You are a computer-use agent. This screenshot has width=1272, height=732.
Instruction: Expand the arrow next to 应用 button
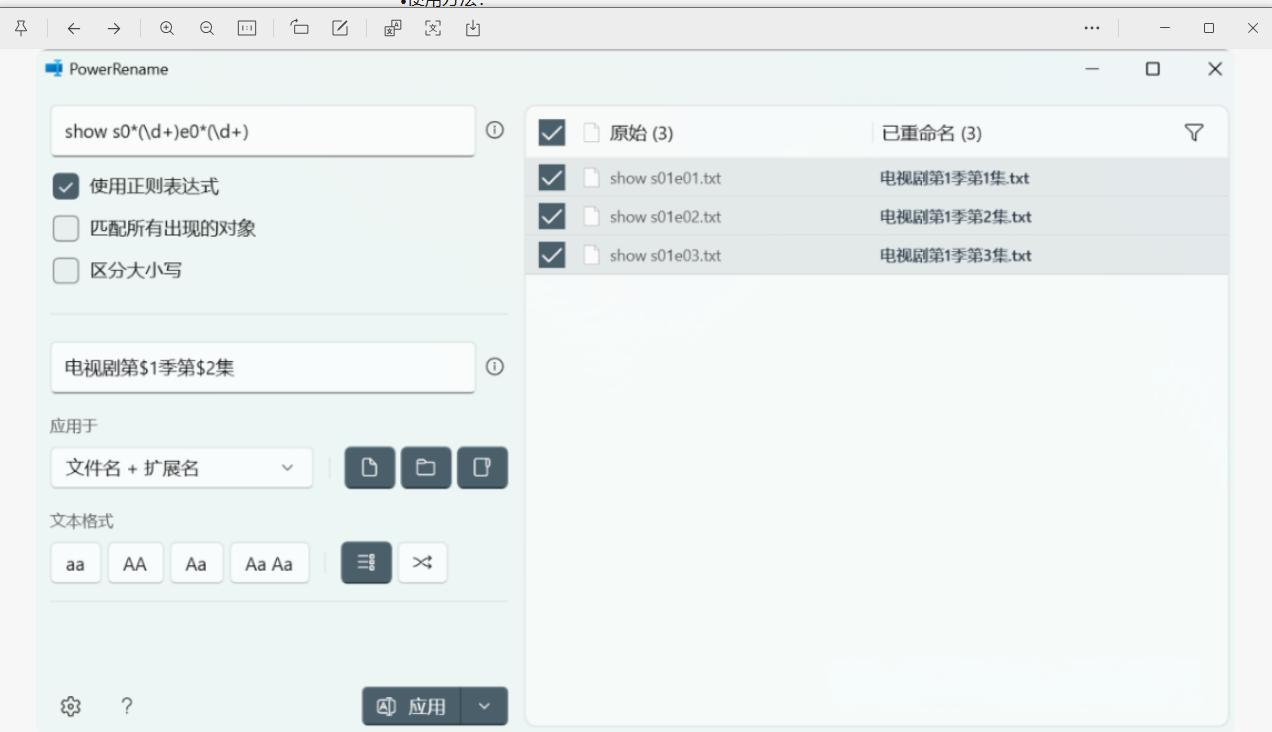(485, 707)
